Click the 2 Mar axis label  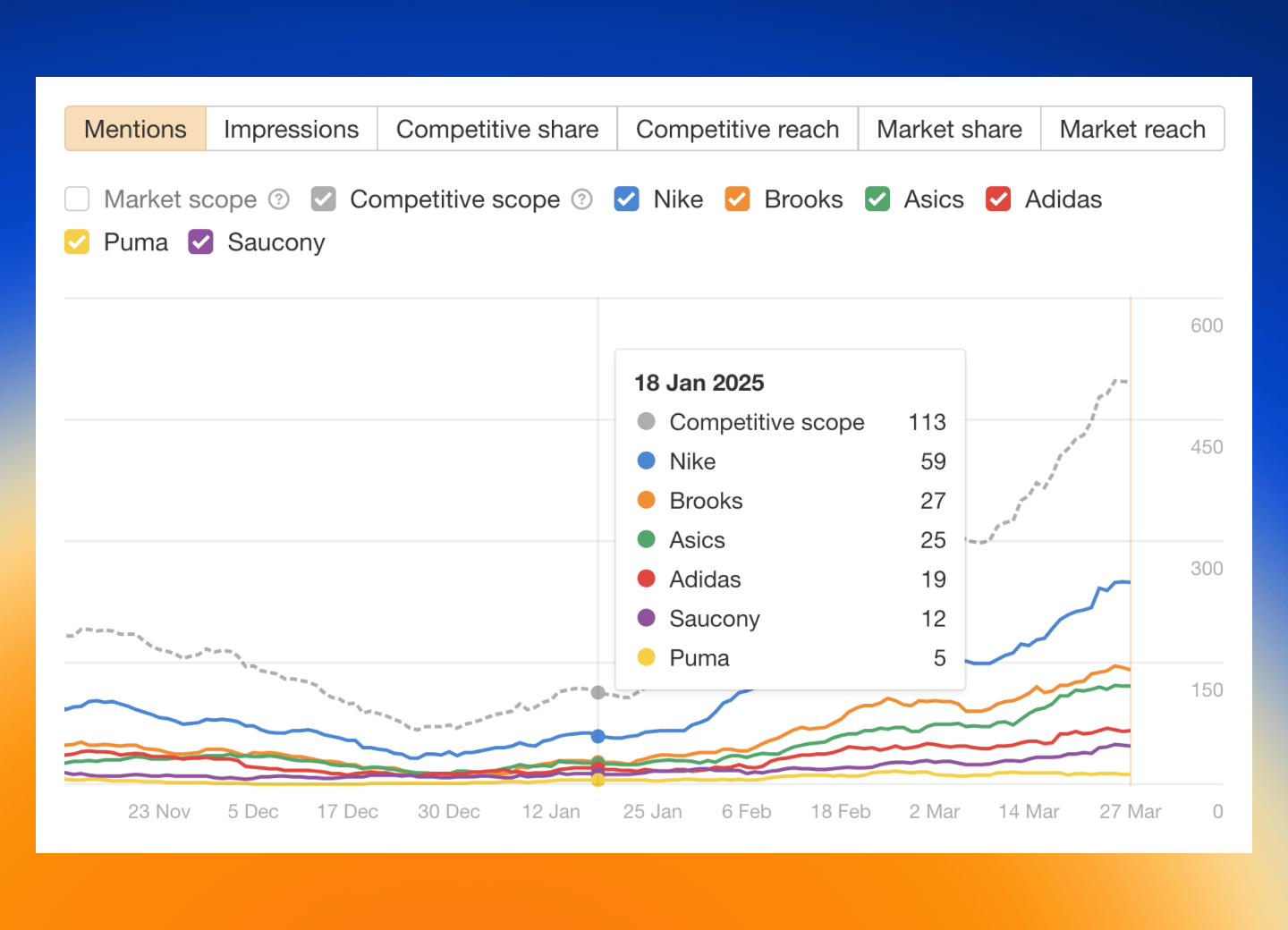pyautogui.click(x=934, y=811)
